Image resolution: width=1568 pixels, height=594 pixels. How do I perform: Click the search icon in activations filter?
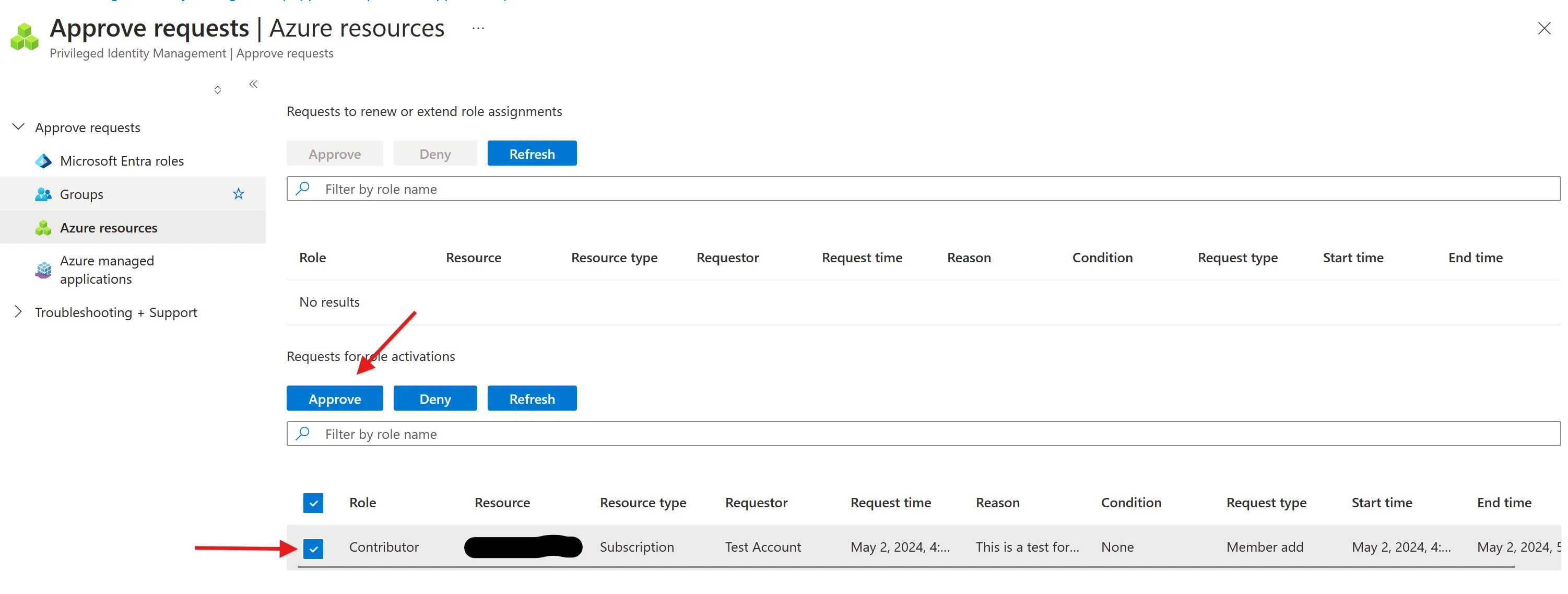303,433
